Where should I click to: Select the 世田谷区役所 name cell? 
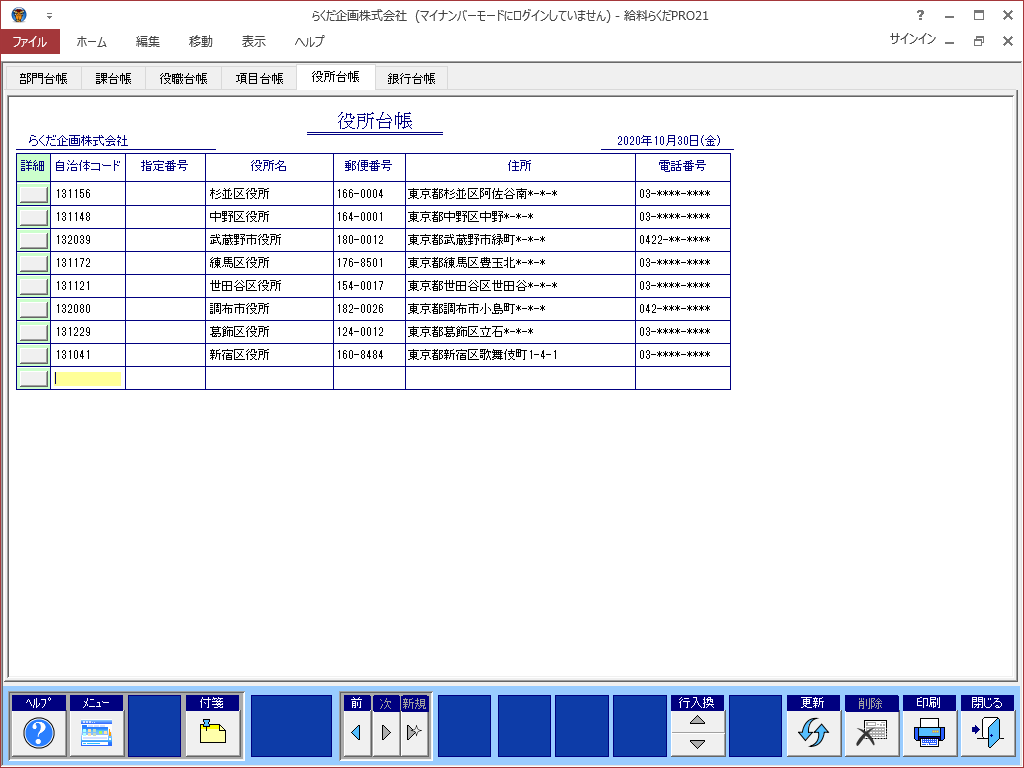269,286
